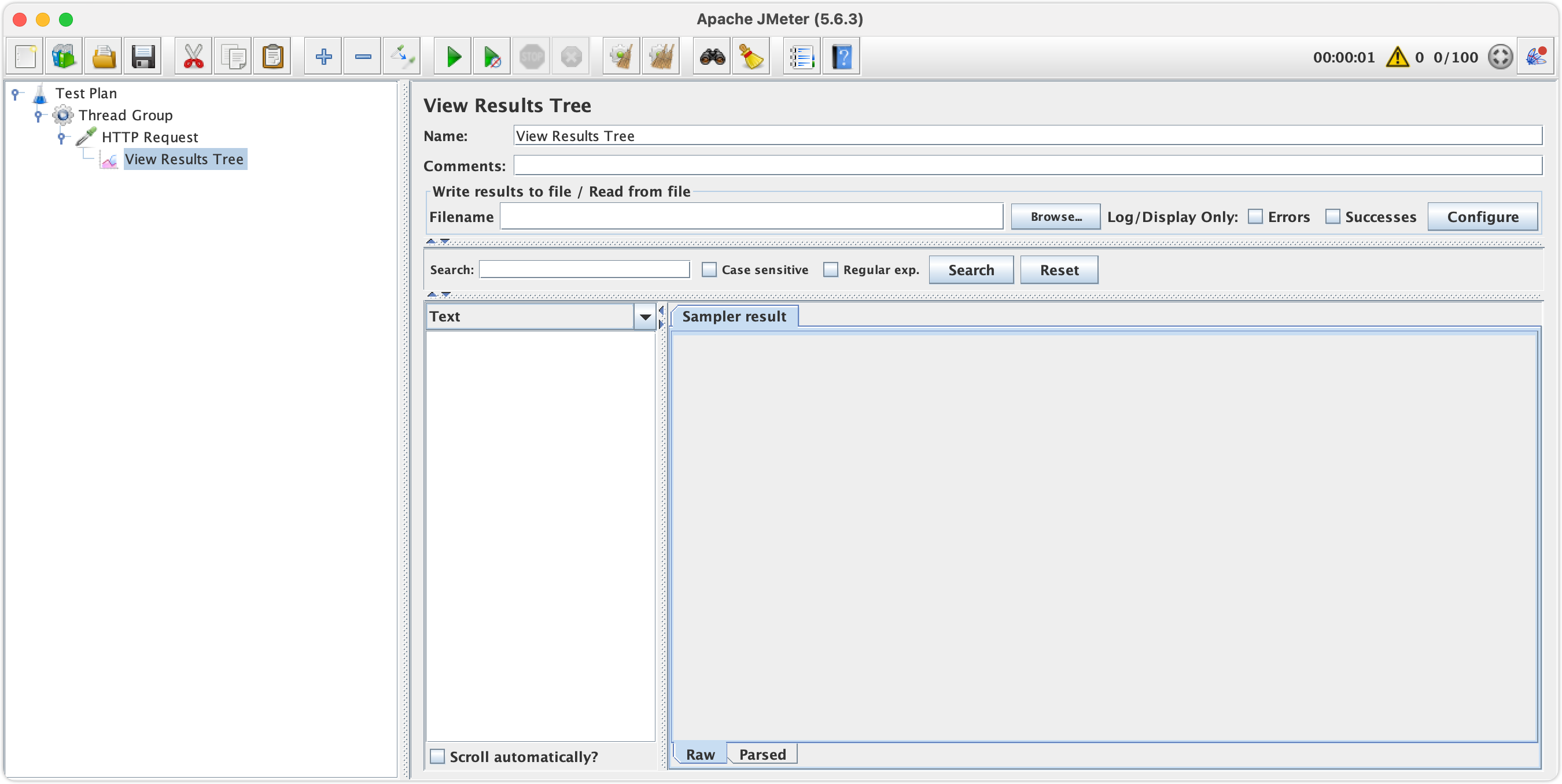This screenshot has width=1562, height=784.
Task: Collapse the Thread Group tree node
Action: coord(38,115)
